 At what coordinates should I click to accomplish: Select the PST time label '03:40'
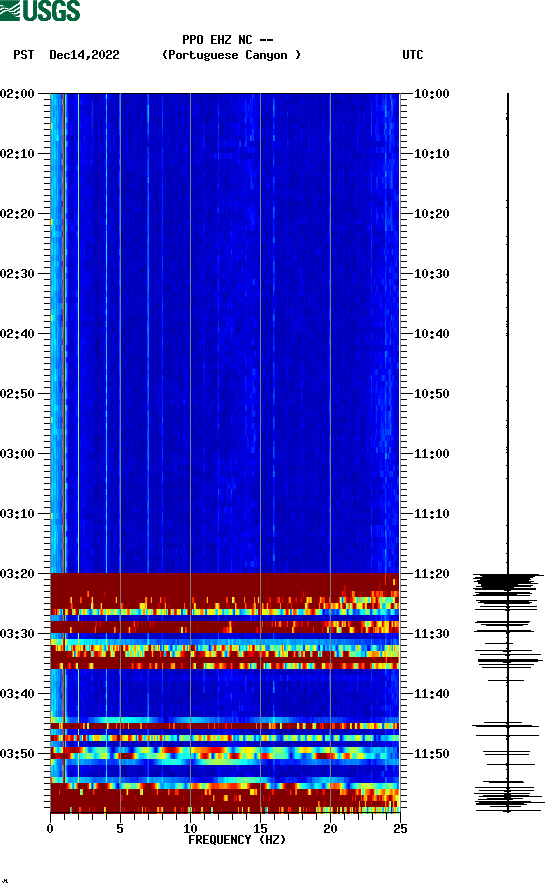pos(18,694)
